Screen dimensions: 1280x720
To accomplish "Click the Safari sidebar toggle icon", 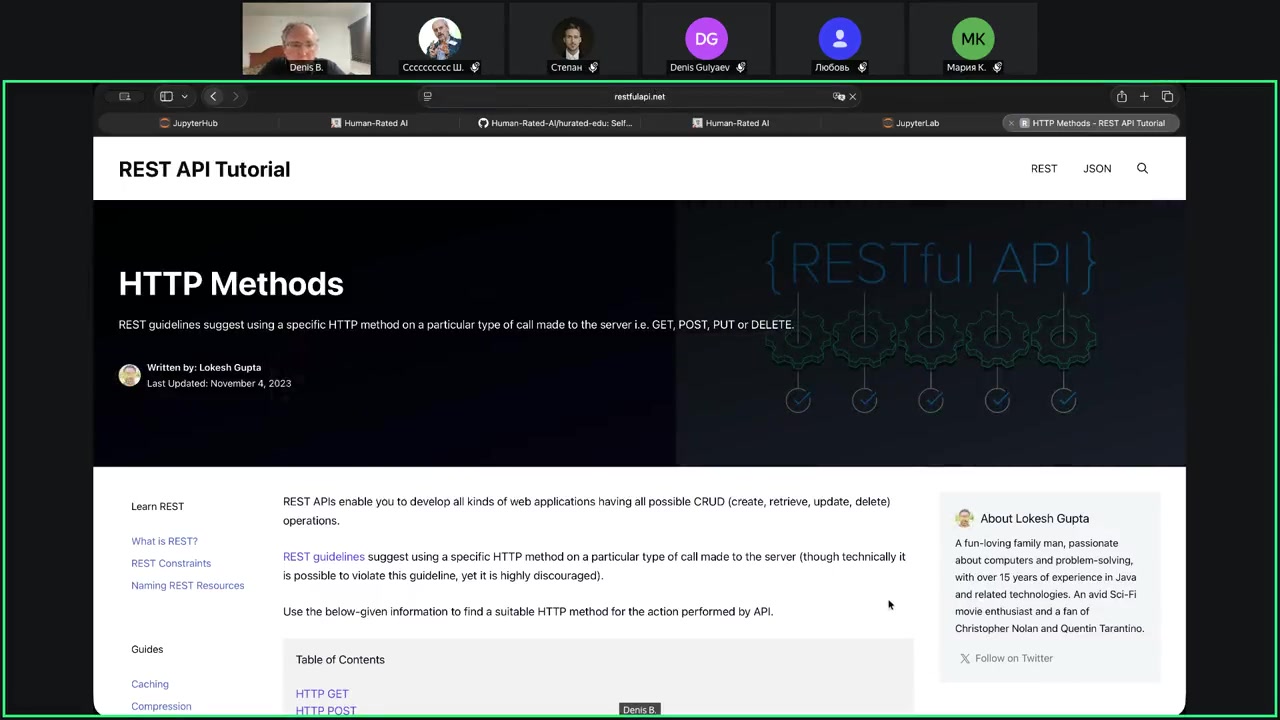I will coord(166,97).
